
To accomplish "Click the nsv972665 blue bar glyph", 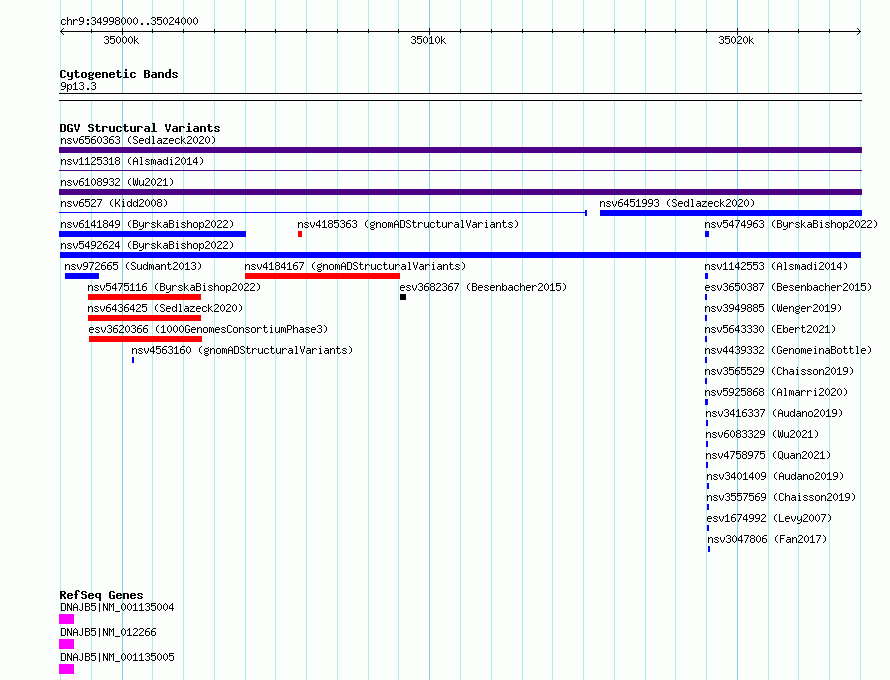I will [x=82, y=276].
